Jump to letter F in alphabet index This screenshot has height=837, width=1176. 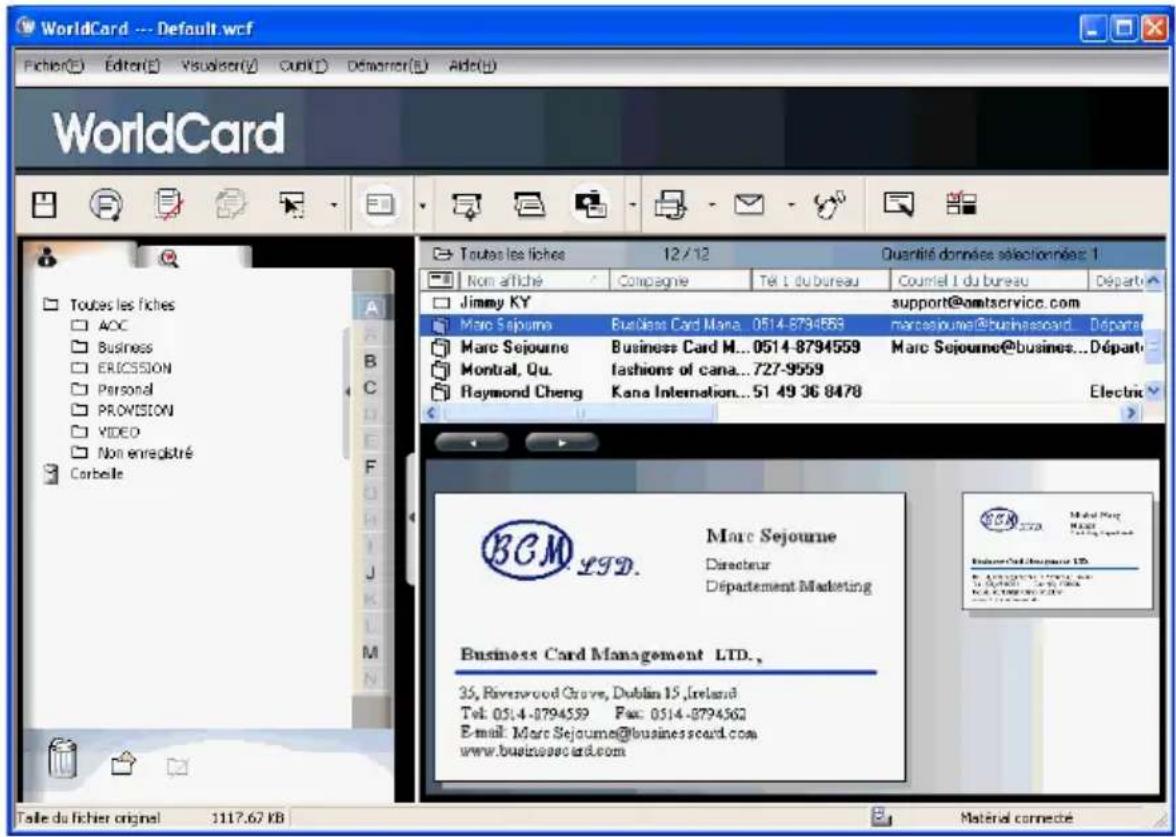370,466
